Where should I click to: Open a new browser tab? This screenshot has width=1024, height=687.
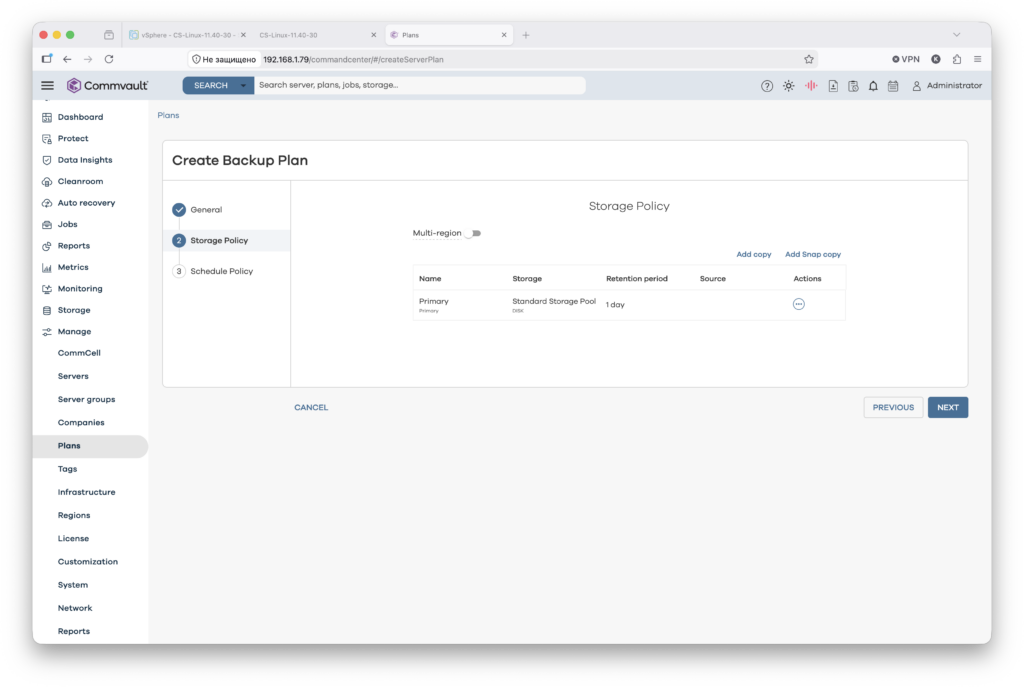[526, 35]
